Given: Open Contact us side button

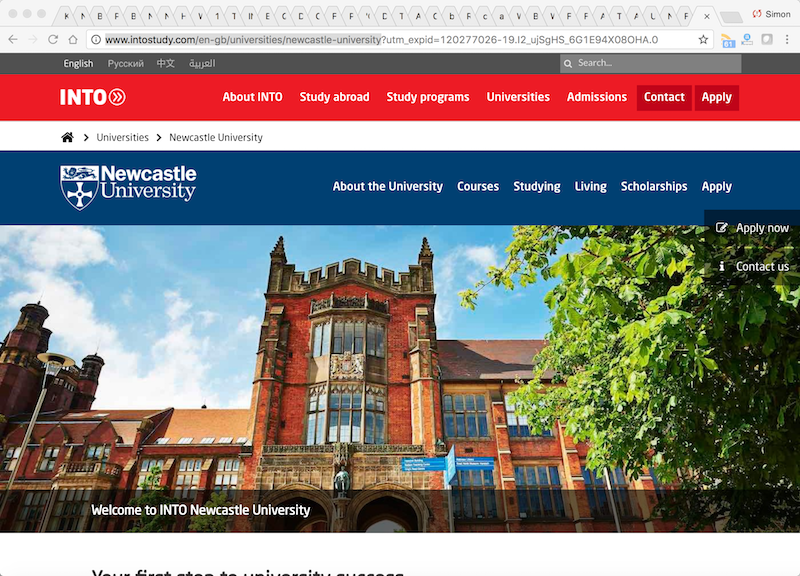Looking at the screenshot, I should pyautogui.click(x=752, y=267).
